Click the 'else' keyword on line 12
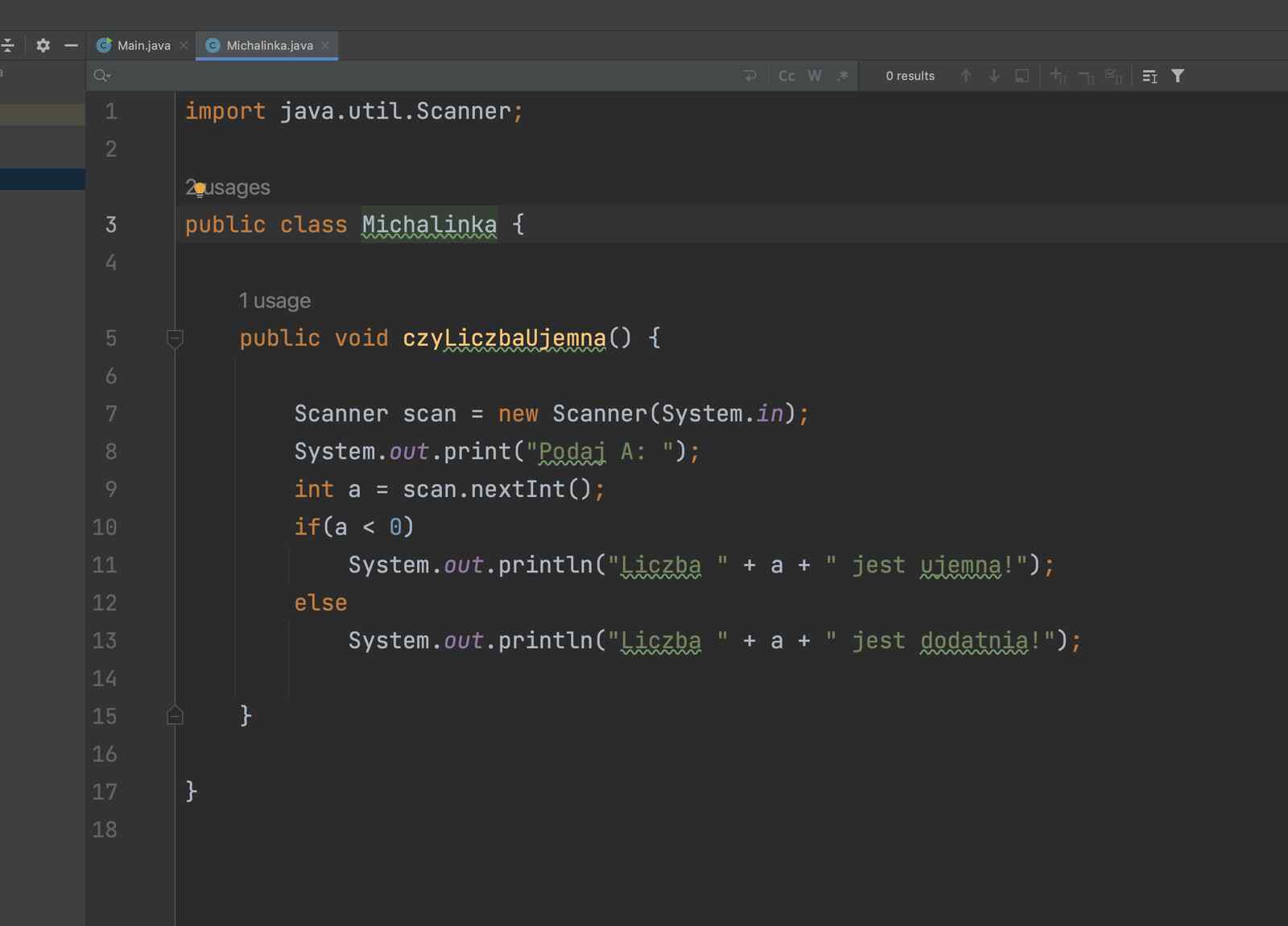The image size is (1288, 926). pyautogui.click(x=320, y=602)
